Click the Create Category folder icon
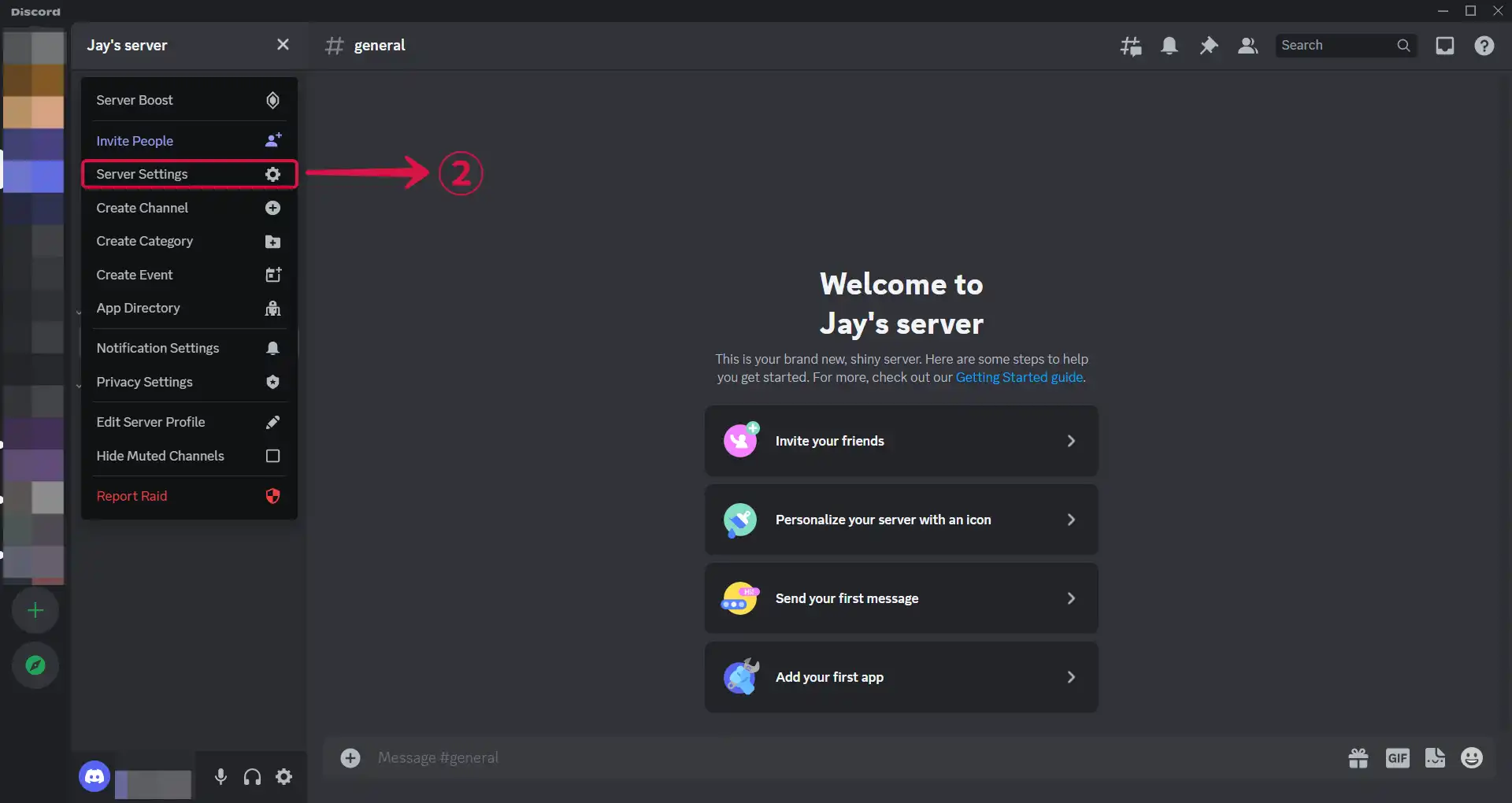1512x803 pixels. [272, 242]
